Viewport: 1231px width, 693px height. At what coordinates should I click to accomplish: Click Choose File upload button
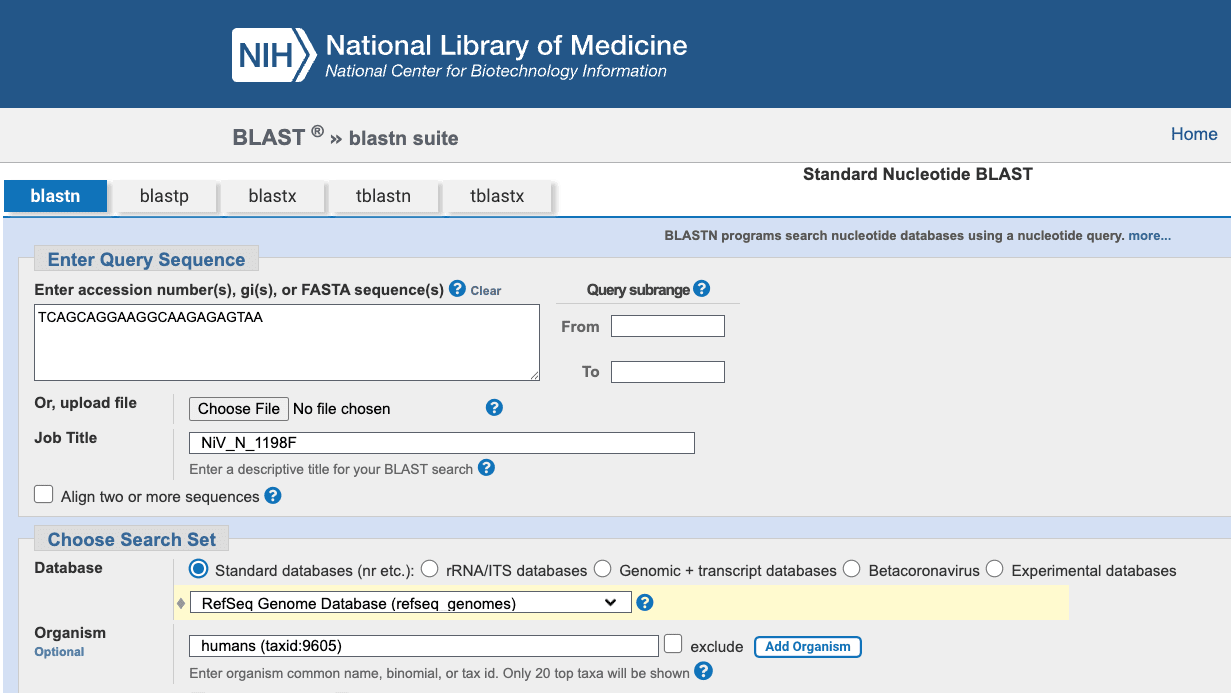click(239, 408)
